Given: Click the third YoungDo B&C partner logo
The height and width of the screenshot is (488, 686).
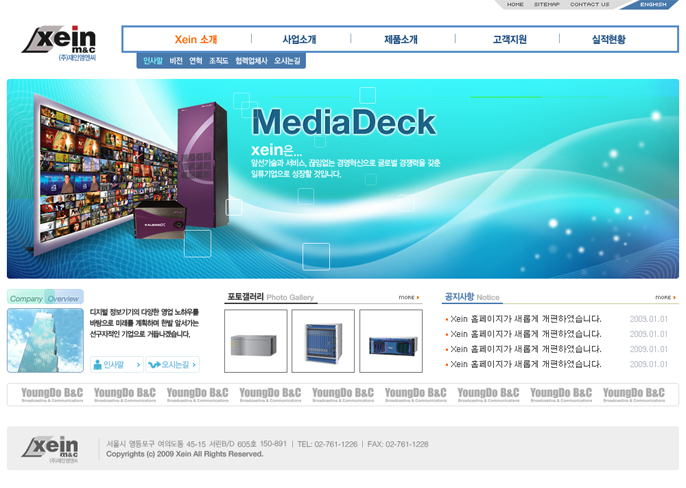Looking at the screenshot, I should click(x=197, y=394).
